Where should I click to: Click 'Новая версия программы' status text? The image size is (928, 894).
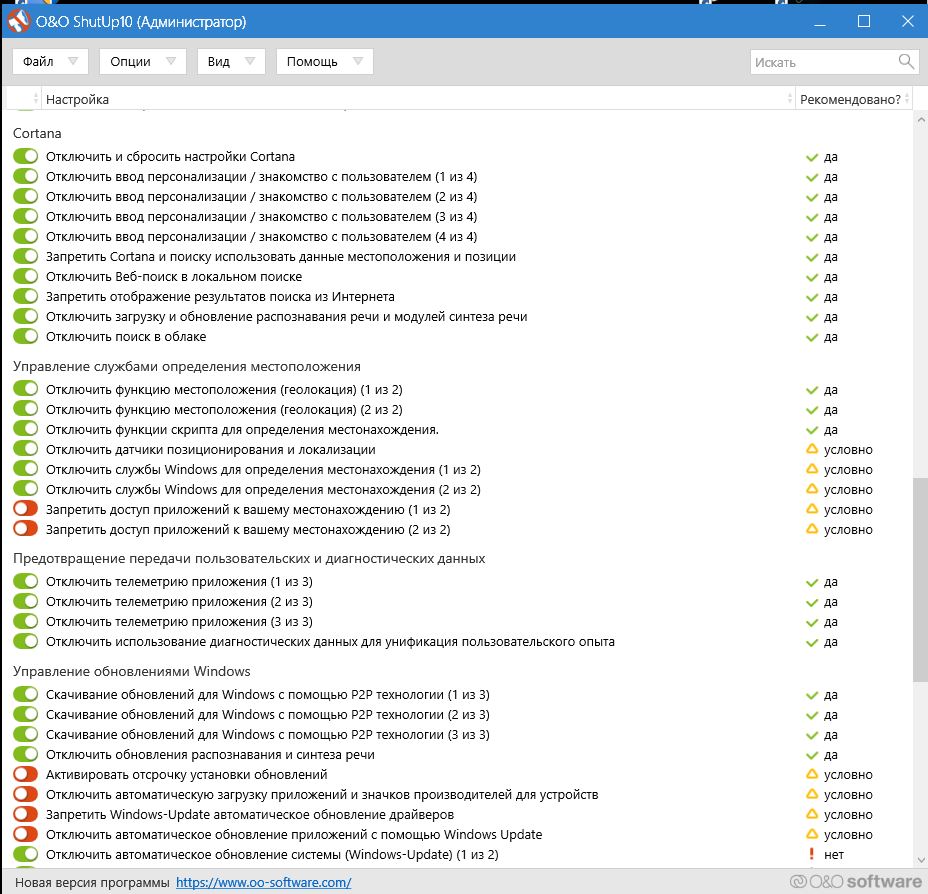point(92,882)
